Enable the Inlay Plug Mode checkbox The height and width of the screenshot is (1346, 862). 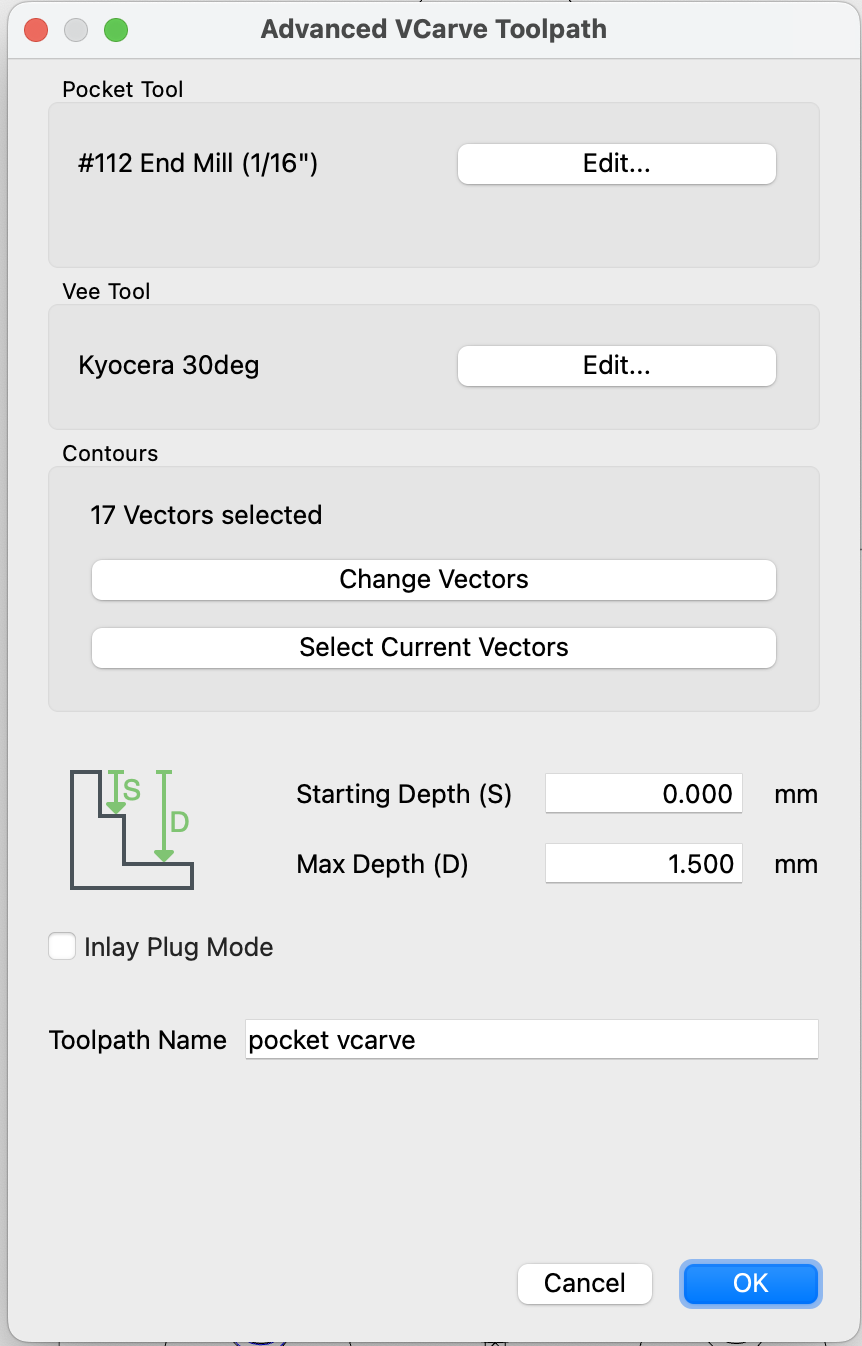pyautogui.click(x=62, y=946)
